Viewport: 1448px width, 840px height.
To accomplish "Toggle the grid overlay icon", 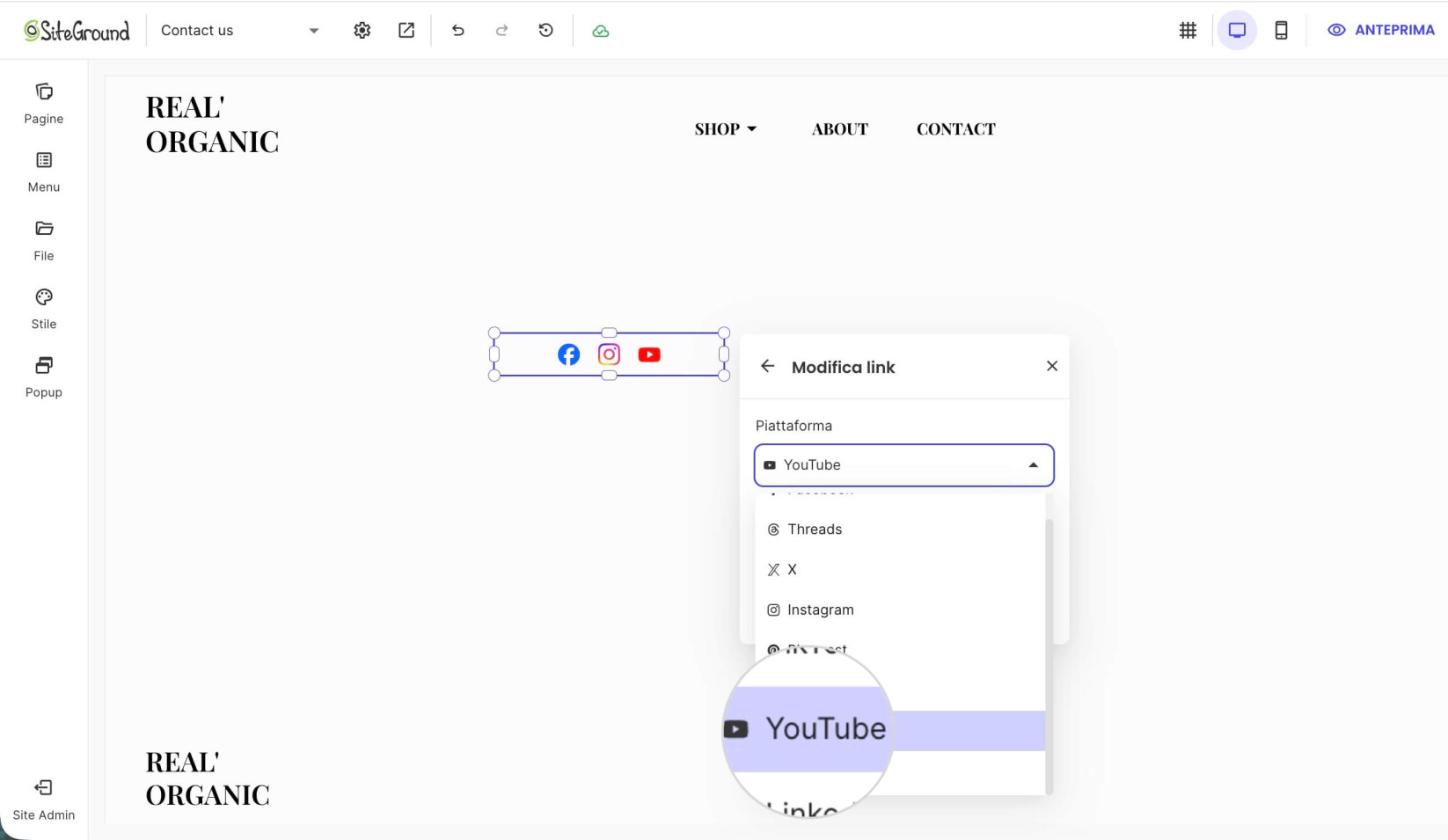I will (x=1188, y=31).
